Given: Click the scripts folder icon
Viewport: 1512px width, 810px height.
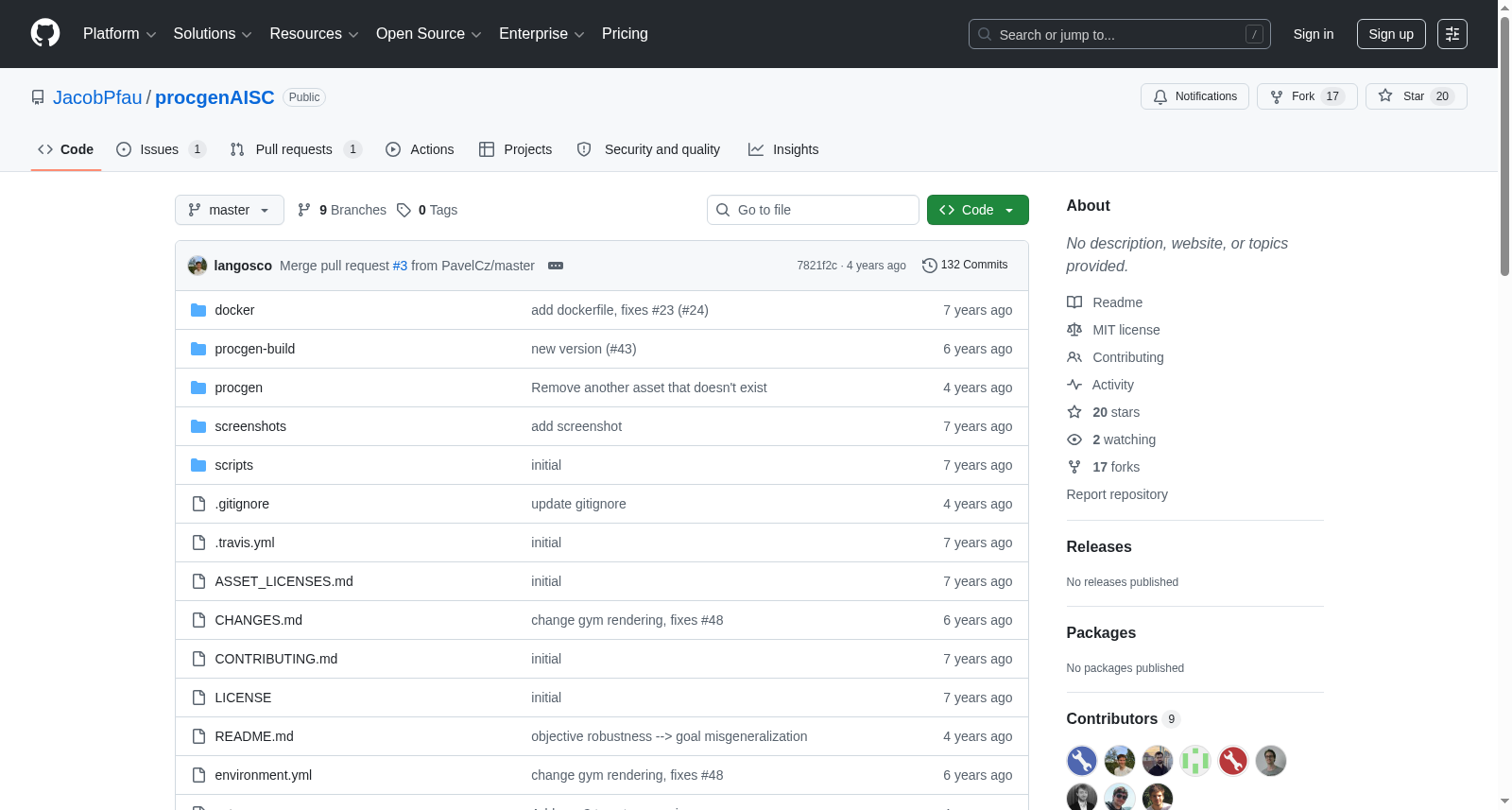Looking at the screenshot, I should [198, 465].
